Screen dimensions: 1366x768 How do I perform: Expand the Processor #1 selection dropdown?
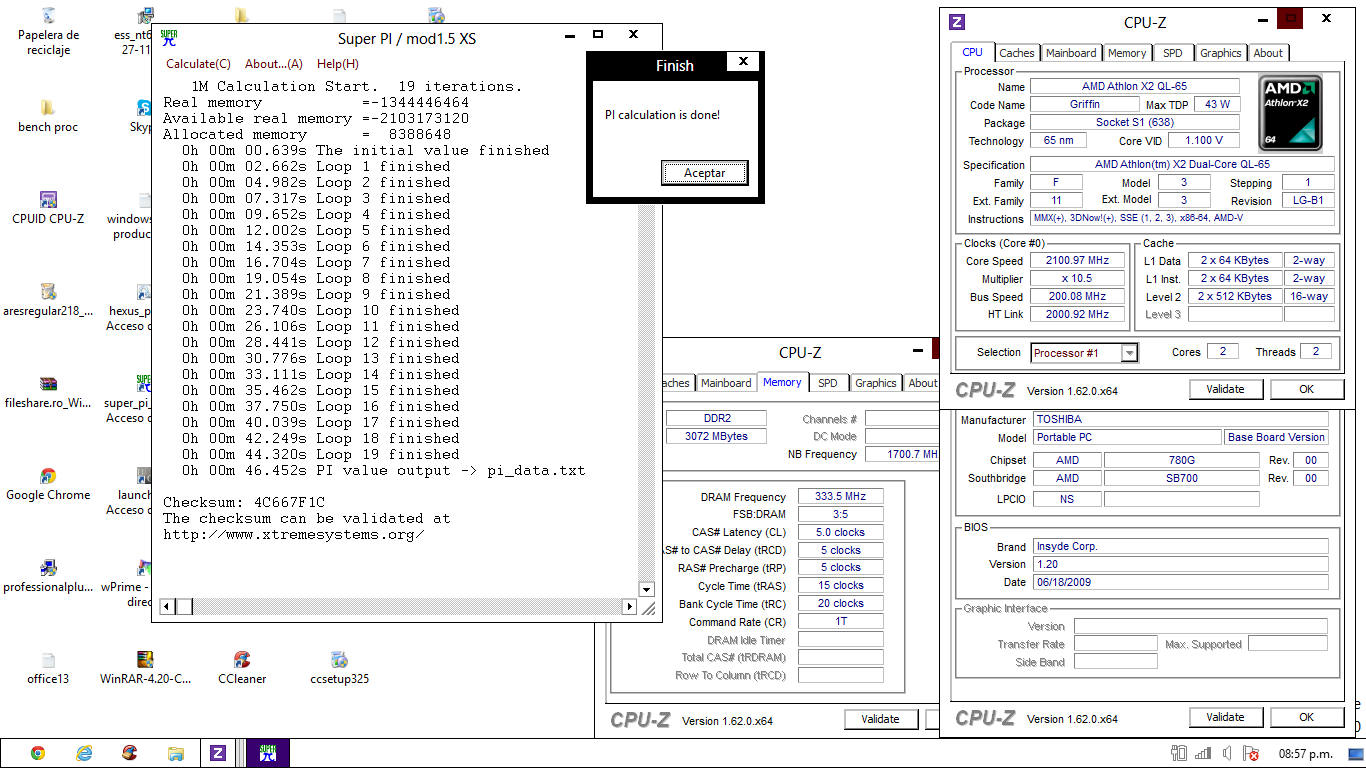pos(1129,353)
